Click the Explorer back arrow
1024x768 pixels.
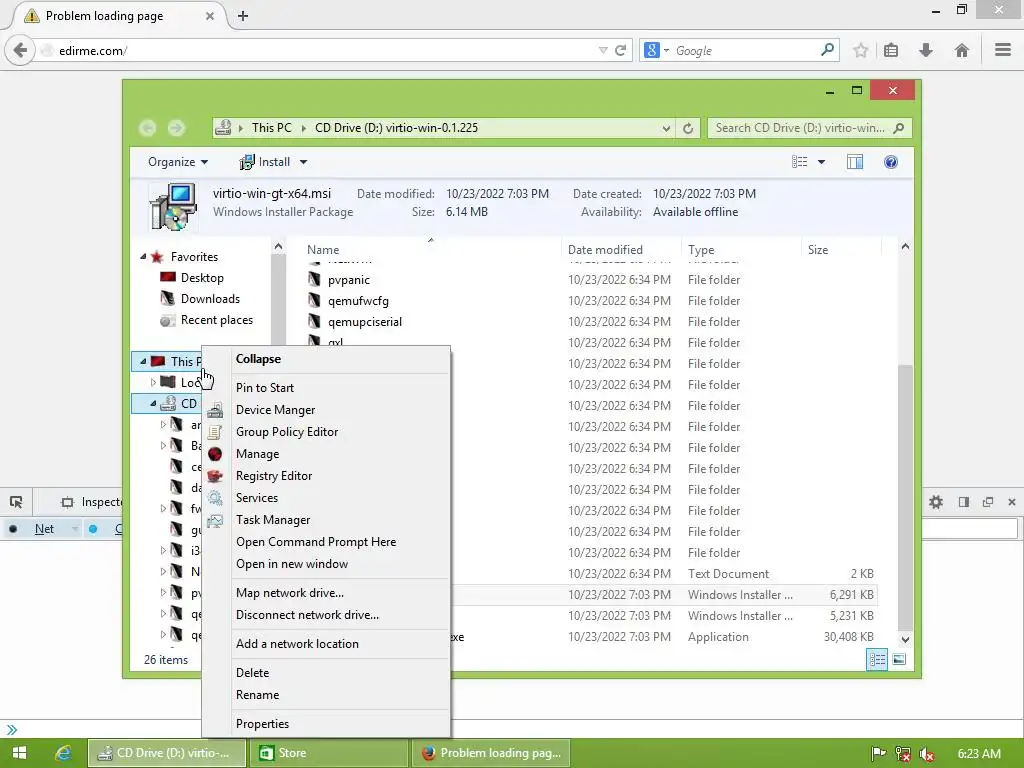(148, 128)
